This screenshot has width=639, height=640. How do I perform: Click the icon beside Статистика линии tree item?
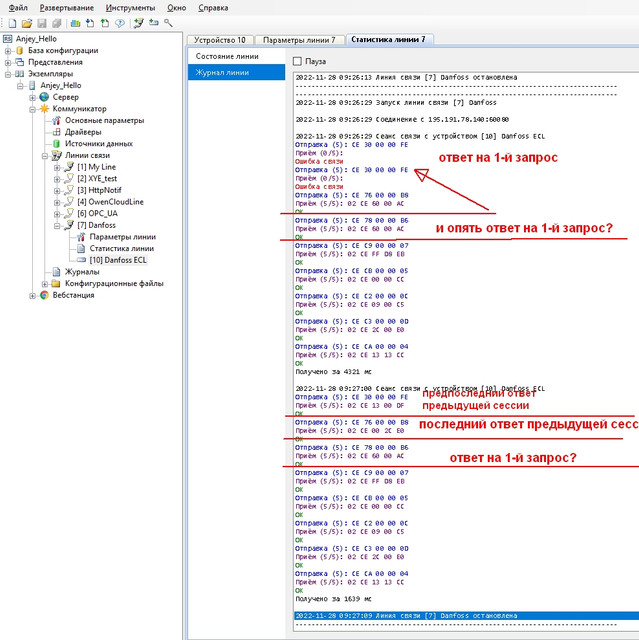coord(81,248)
